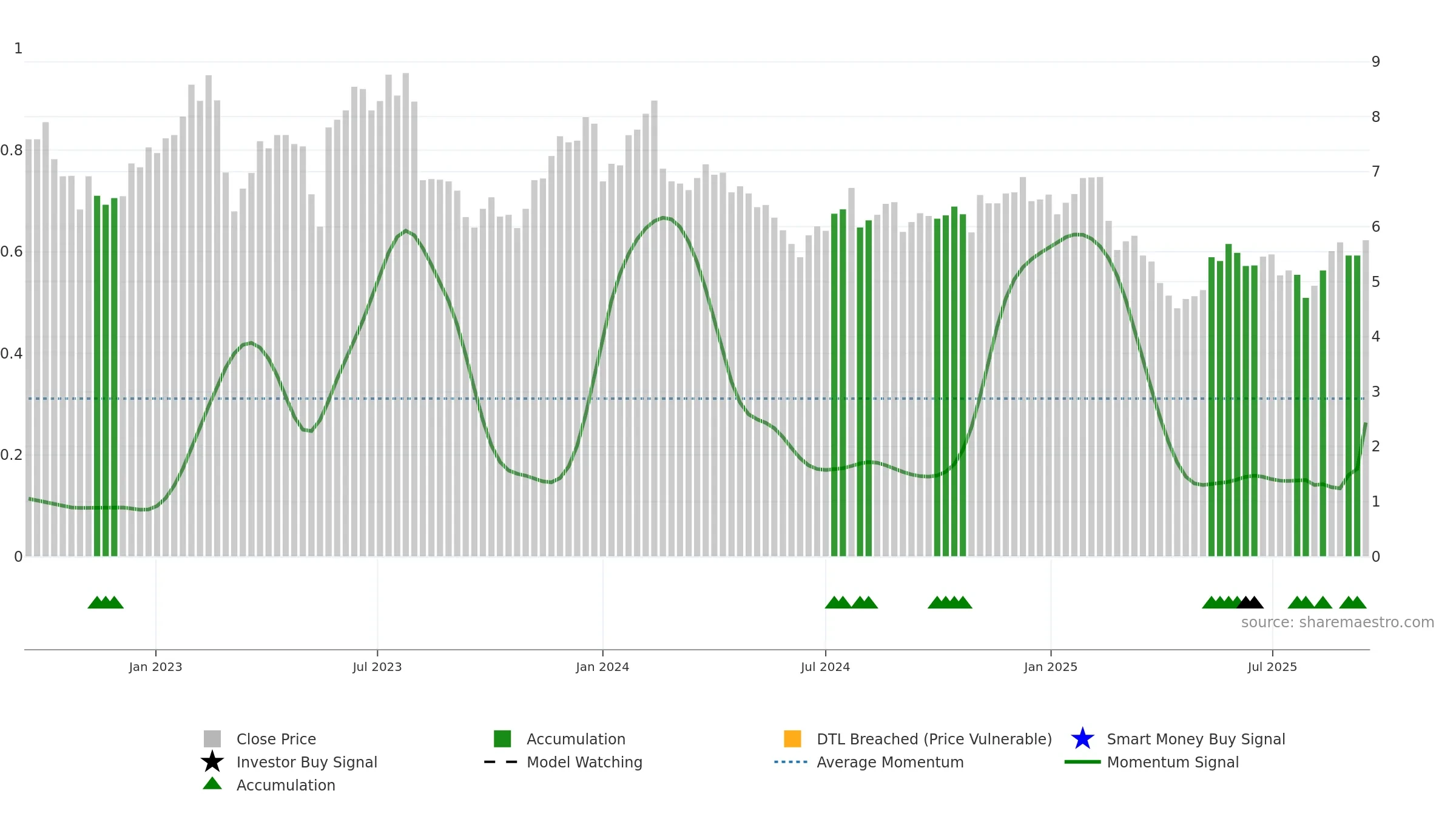This screenshot has height=819, width=1456.
Task: Toggle Momentum Signal series via legend label
Action: point(1173,762)
